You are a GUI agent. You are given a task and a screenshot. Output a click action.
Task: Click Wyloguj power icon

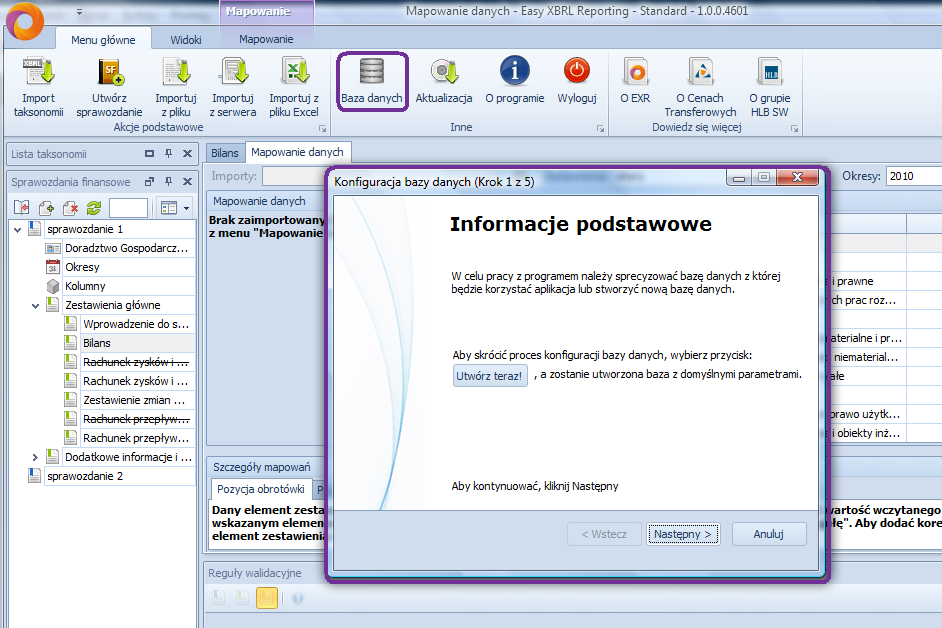click(x=577, y=71)
